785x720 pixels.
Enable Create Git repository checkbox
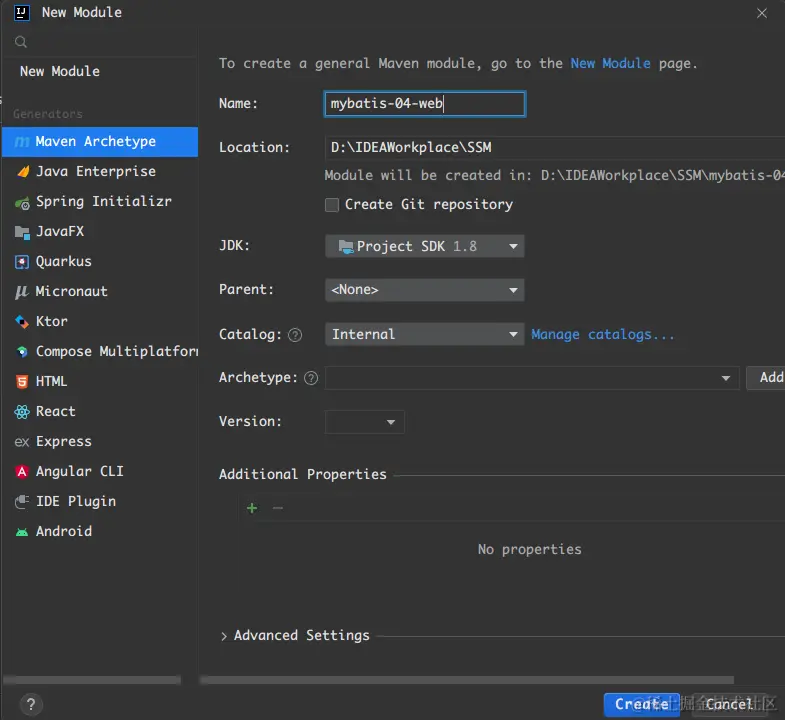pyautogui.click(x=331, y=205)
